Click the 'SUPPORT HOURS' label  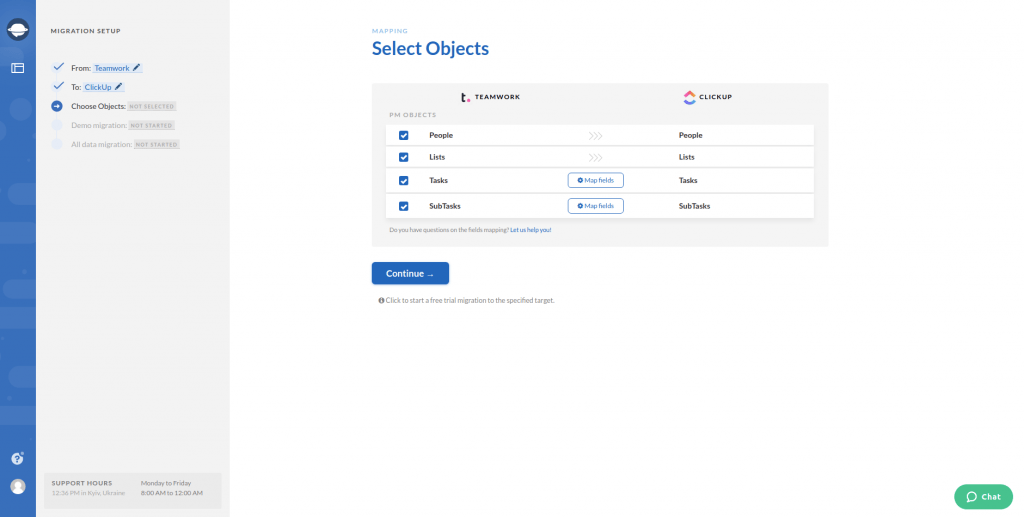tap(82, 483)
